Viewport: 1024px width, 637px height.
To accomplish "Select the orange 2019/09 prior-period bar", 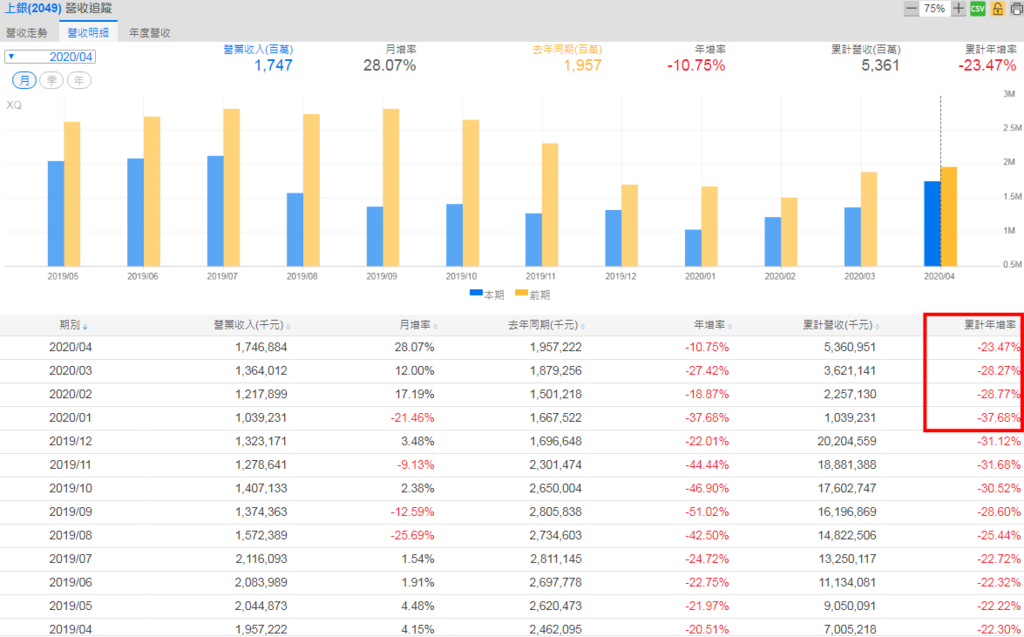I will [391, 188].
